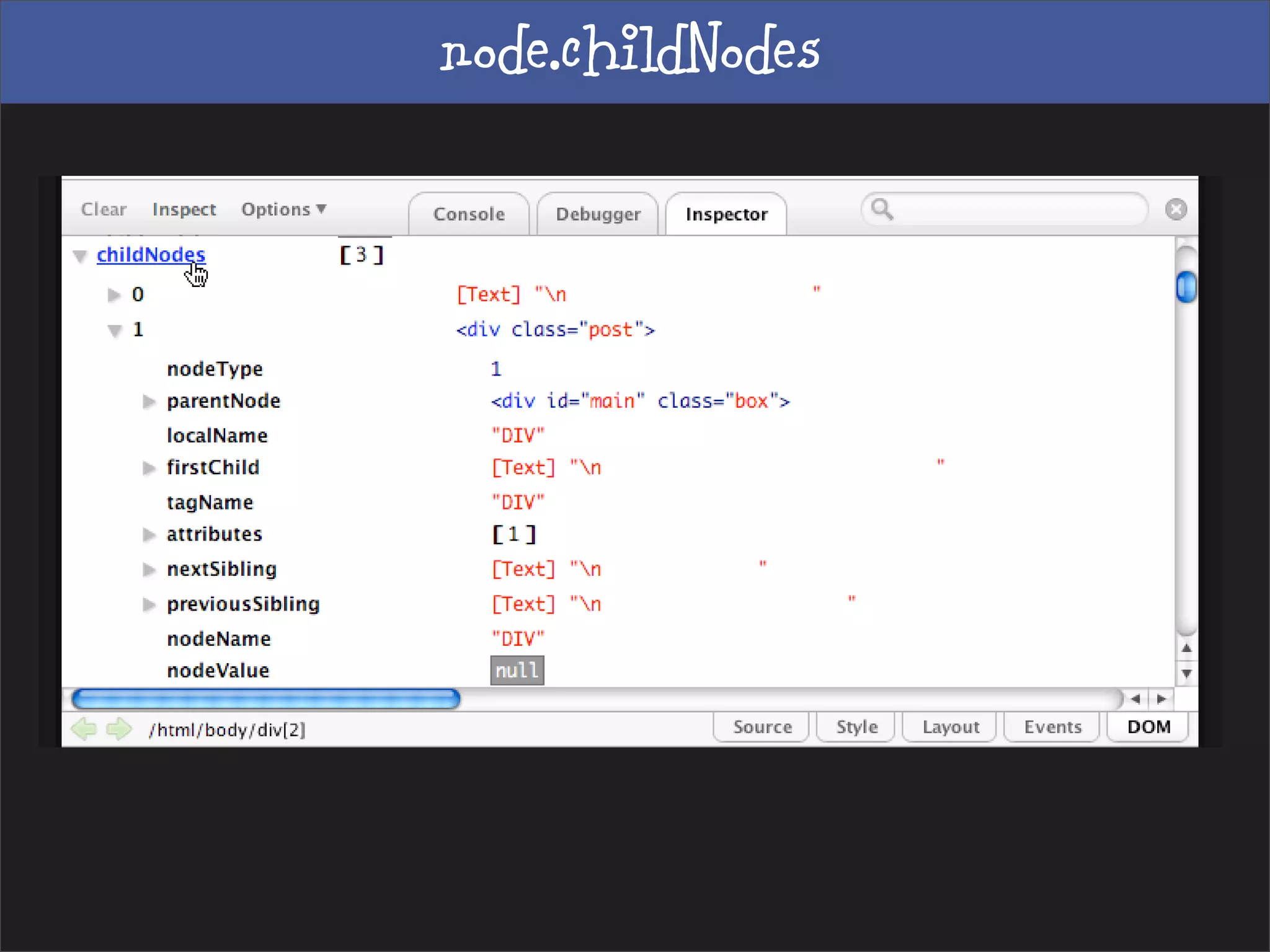Image resolution: width=1270 pixels, height=952 pixels.
Task: Click the nodeName "DIV" value
Action: pos(518,639)
